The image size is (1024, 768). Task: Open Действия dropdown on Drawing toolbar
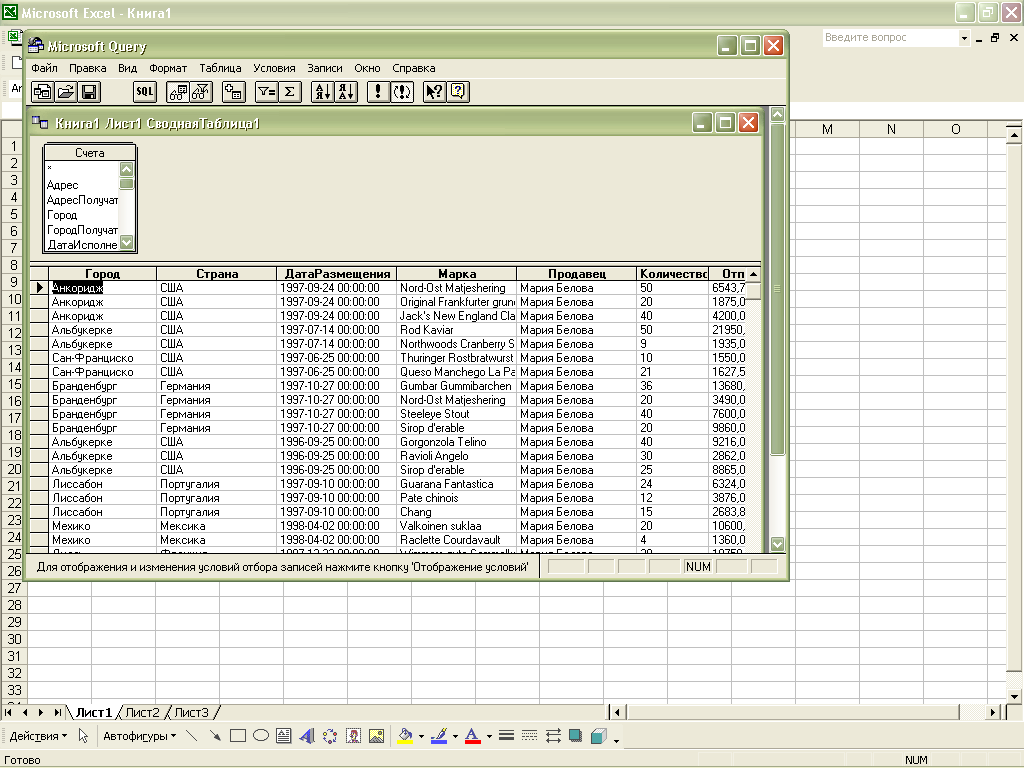(38, 737)
